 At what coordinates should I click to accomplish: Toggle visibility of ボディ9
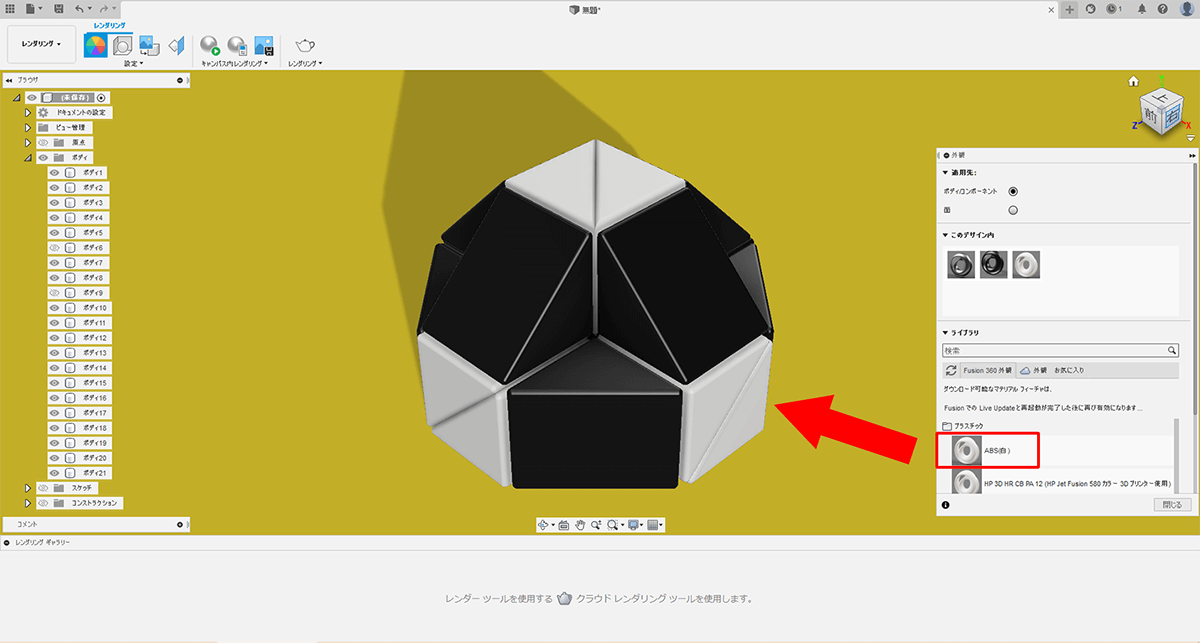55,293
